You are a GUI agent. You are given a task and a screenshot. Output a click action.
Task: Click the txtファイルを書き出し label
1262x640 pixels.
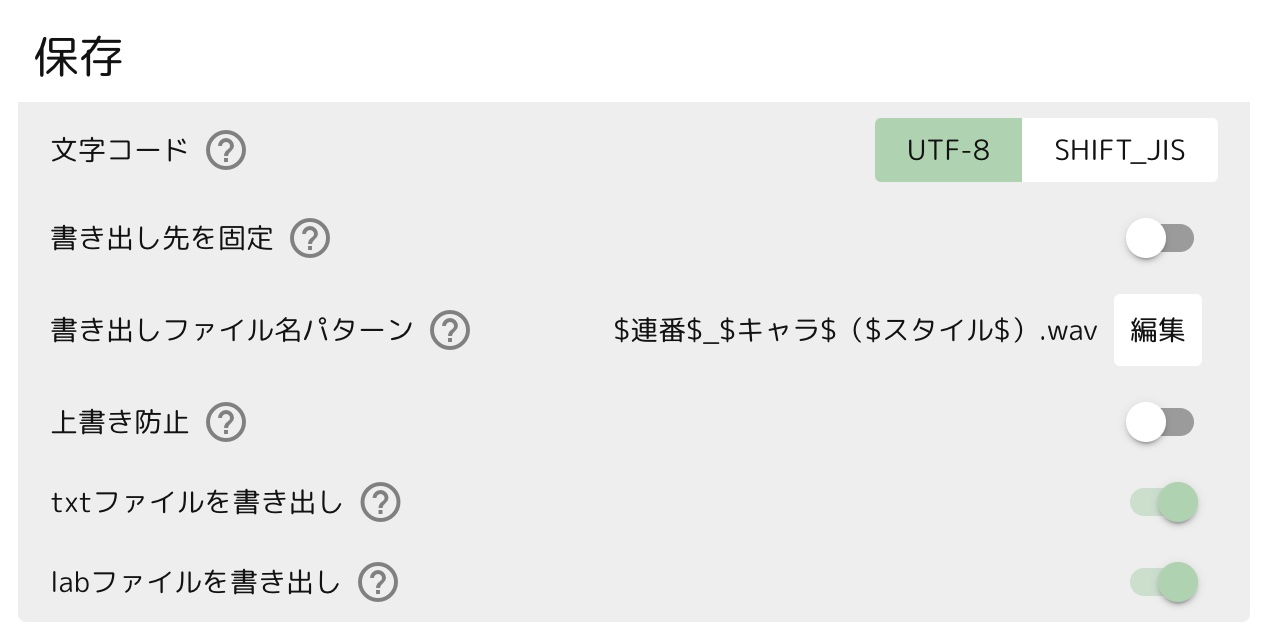click(x=197, y=502)
